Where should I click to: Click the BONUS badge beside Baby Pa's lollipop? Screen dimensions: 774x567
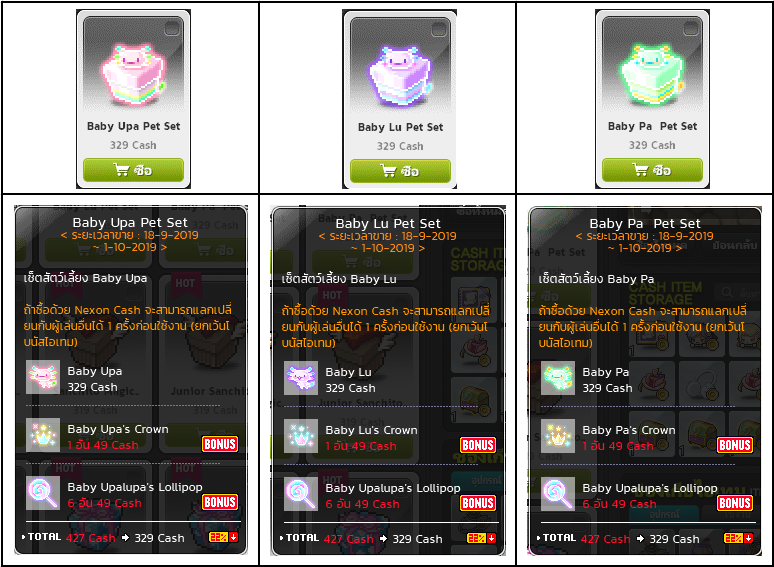(735, 503)
